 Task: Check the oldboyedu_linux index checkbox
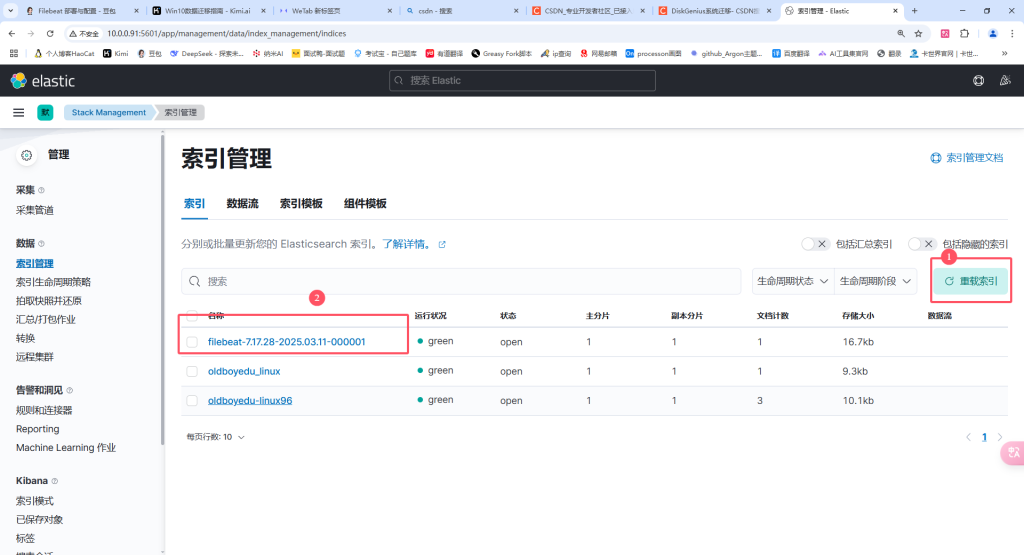point(192,371)
